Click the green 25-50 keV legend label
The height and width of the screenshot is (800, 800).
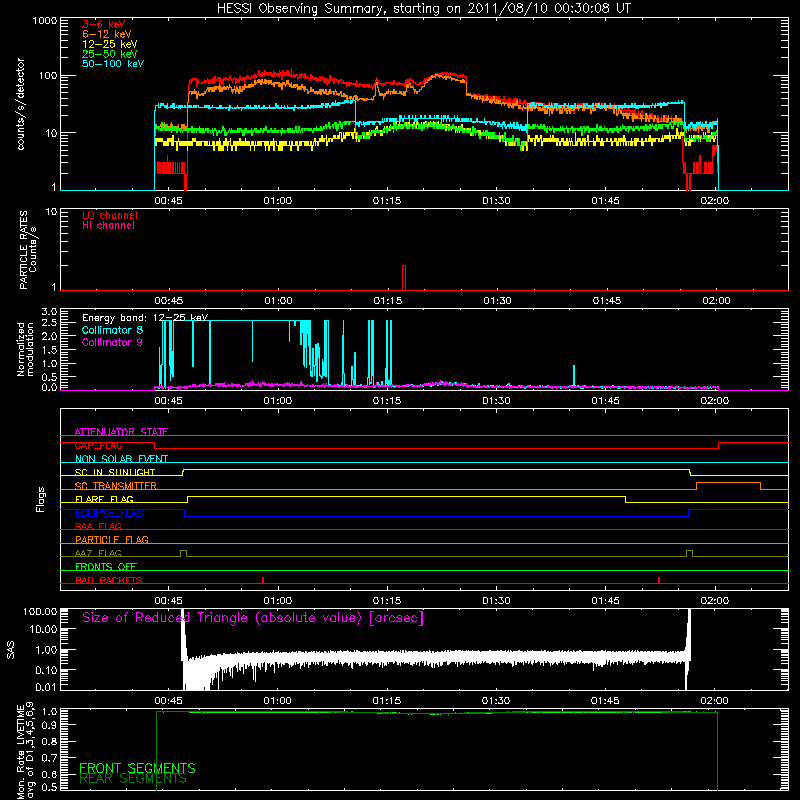click(110, 54)
